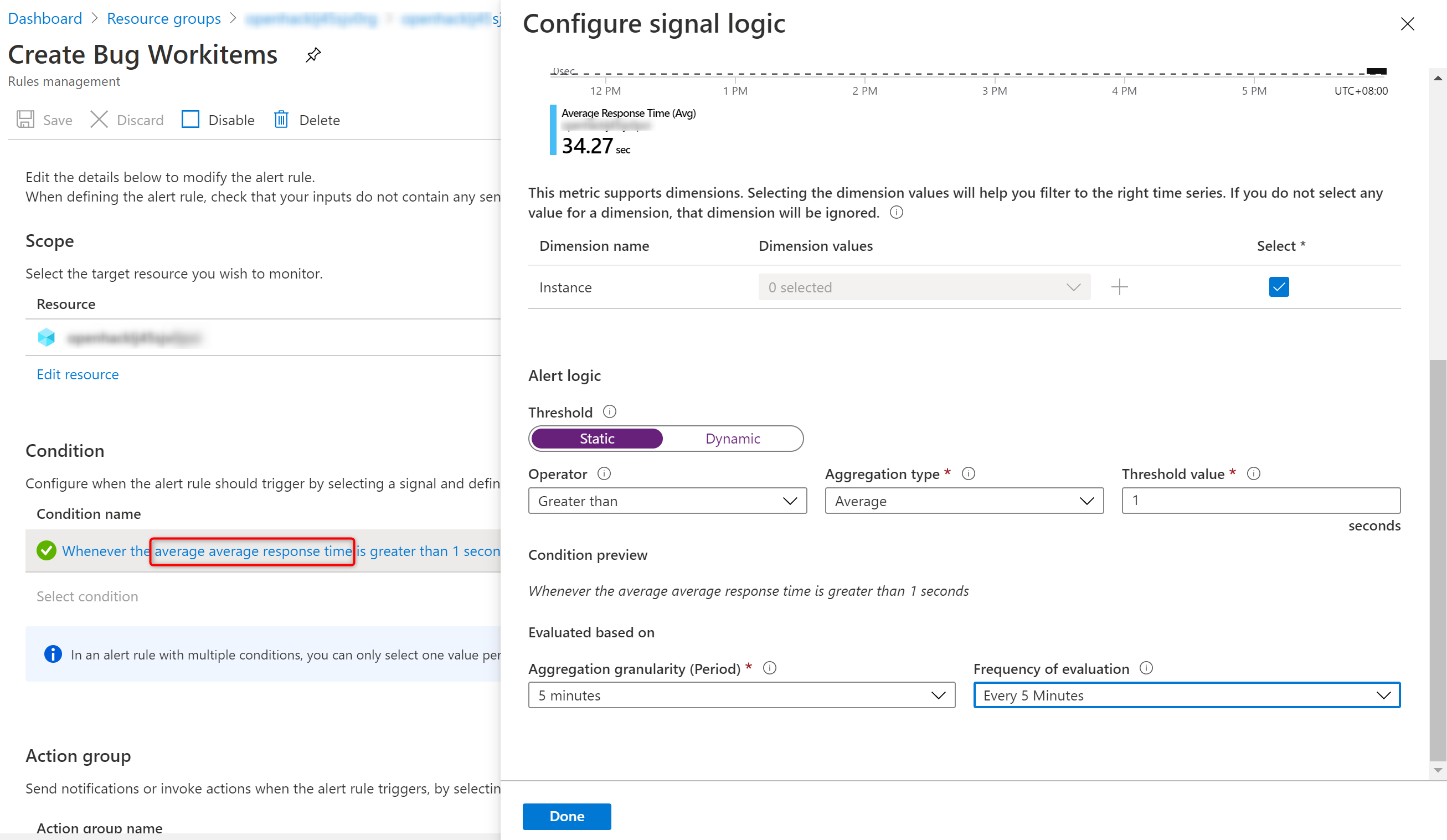1447x840 pixels.
Task: Click the Threshold value input field
Action: pos(1261,501)
